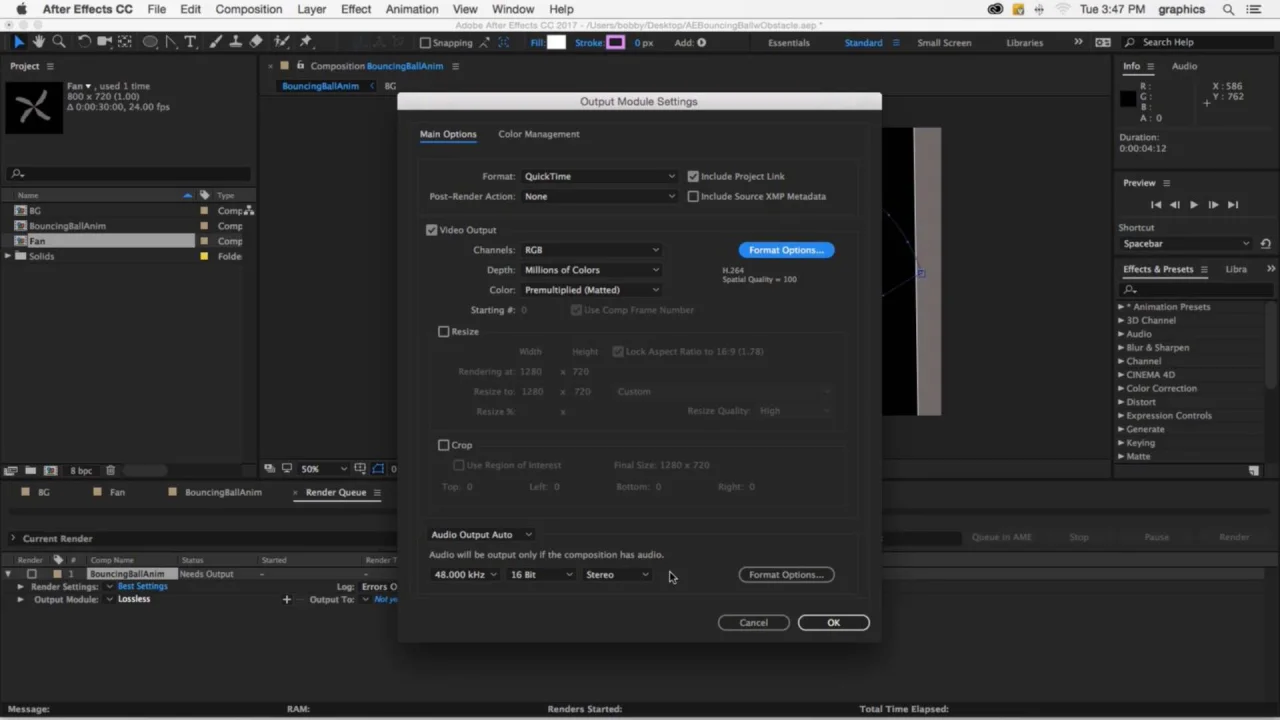Expand the Solids folder in Project panel
Screen dimensions: 1280x720
click(8, 256)
